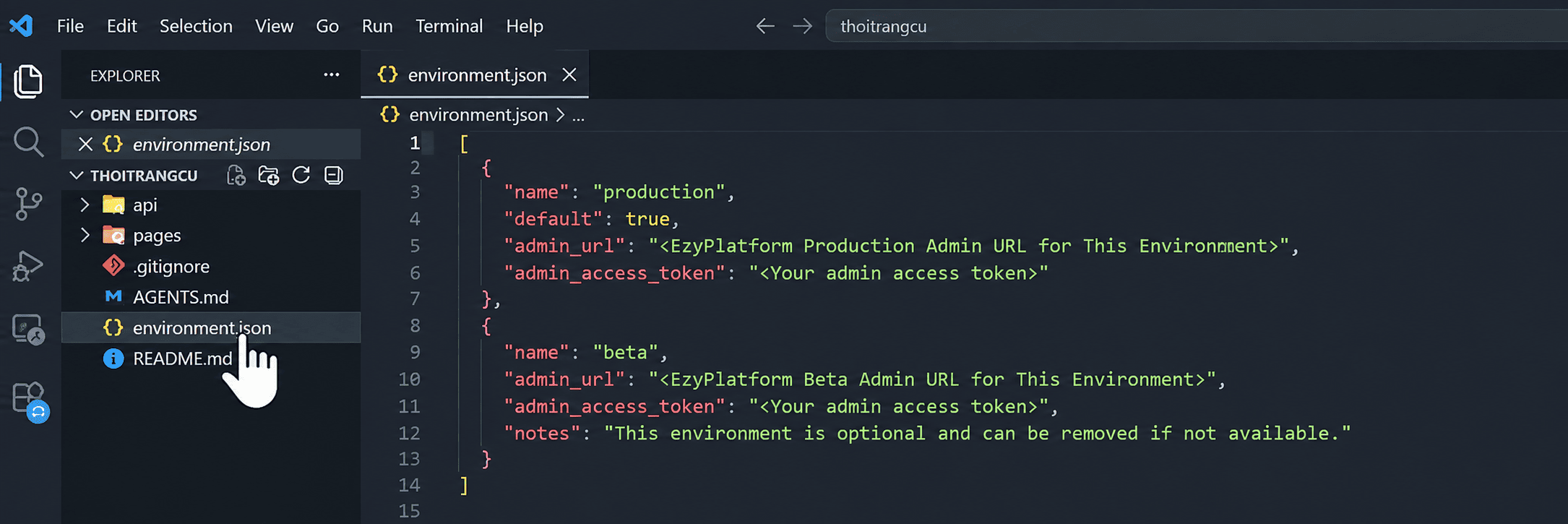Go forward with the right arrow

click(x=802, y=27)
